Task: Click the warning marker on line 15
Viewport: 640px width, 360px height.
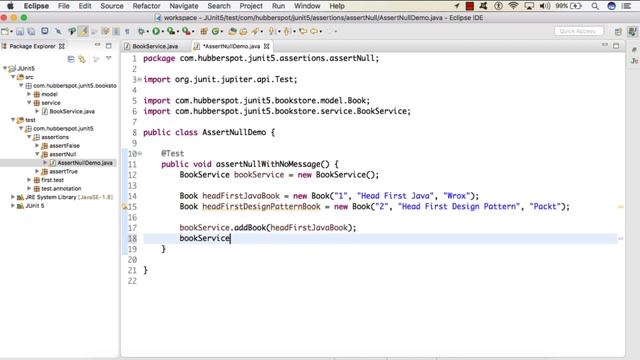Action: tap(124, 207)
